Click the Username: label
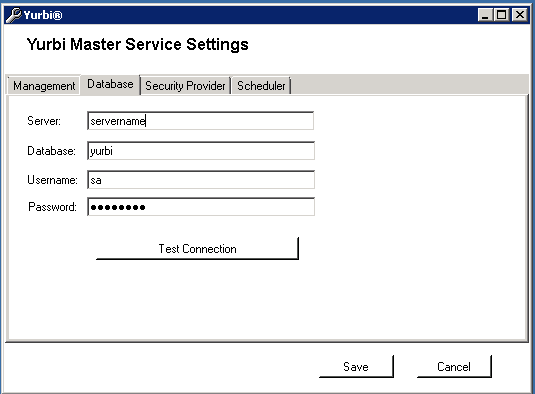The height and width of the screenshot is (394, 535). 53,180
